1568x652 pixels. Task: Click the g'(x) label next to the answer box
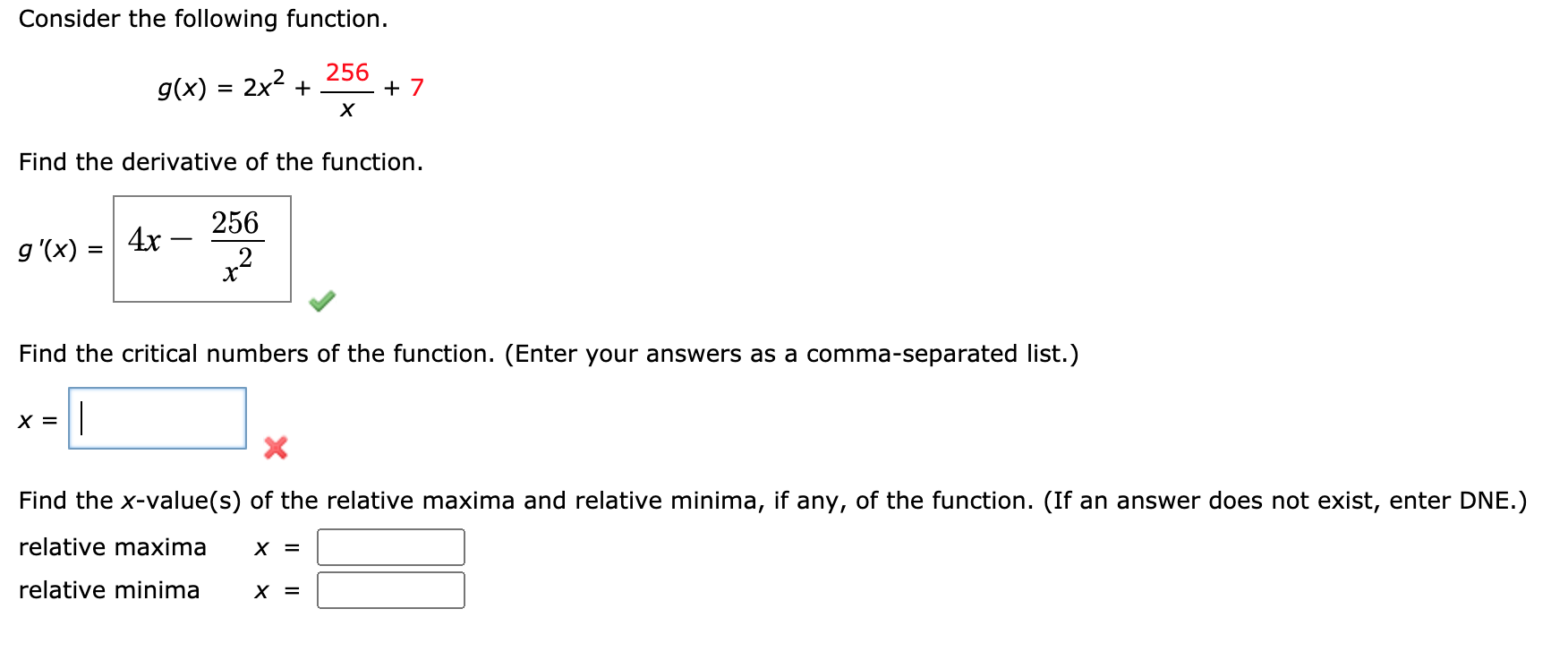coord(55,251)
